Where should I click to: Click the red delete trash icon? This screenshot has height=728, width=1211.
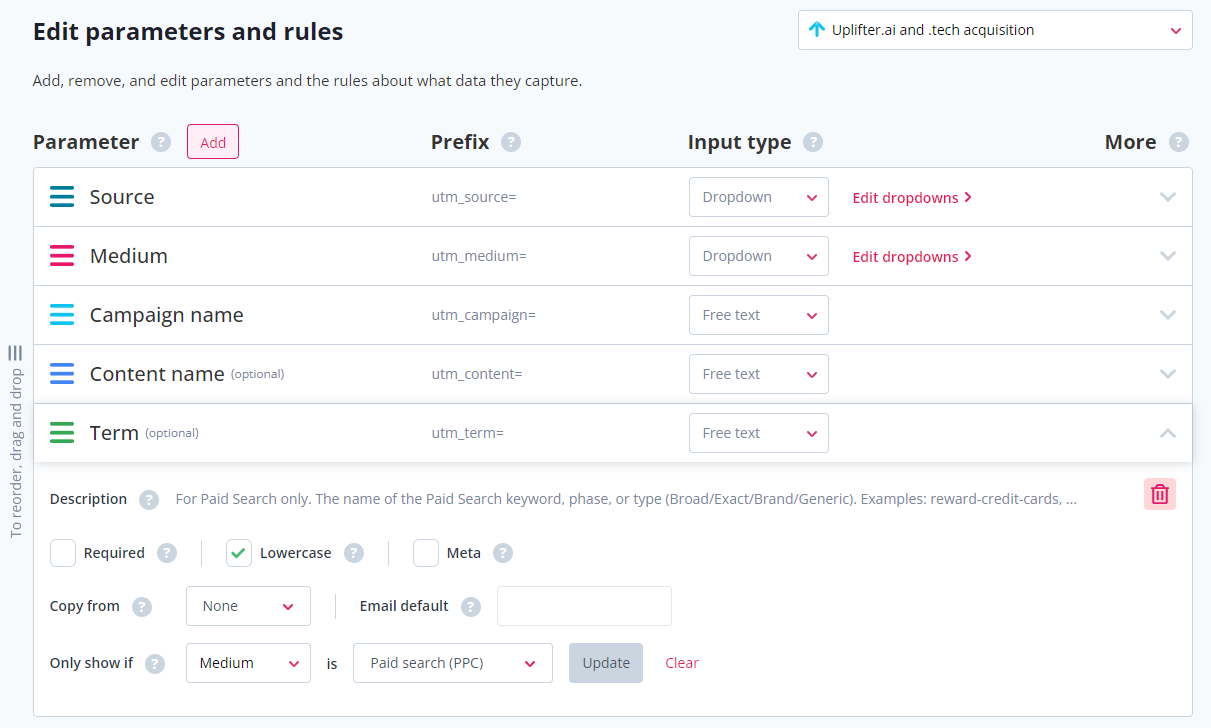click(1159, 494)
